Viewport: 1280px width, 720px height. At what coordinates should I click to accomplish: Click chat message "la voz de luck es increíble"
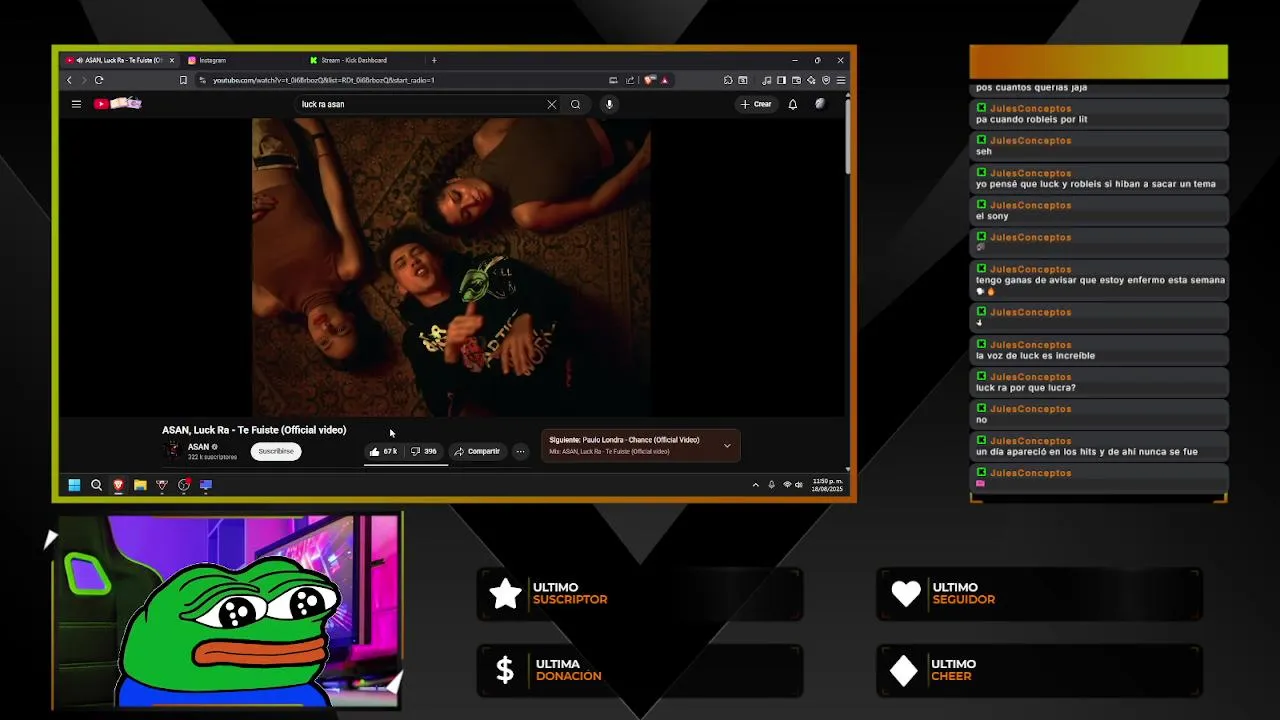coord(1035,355)
